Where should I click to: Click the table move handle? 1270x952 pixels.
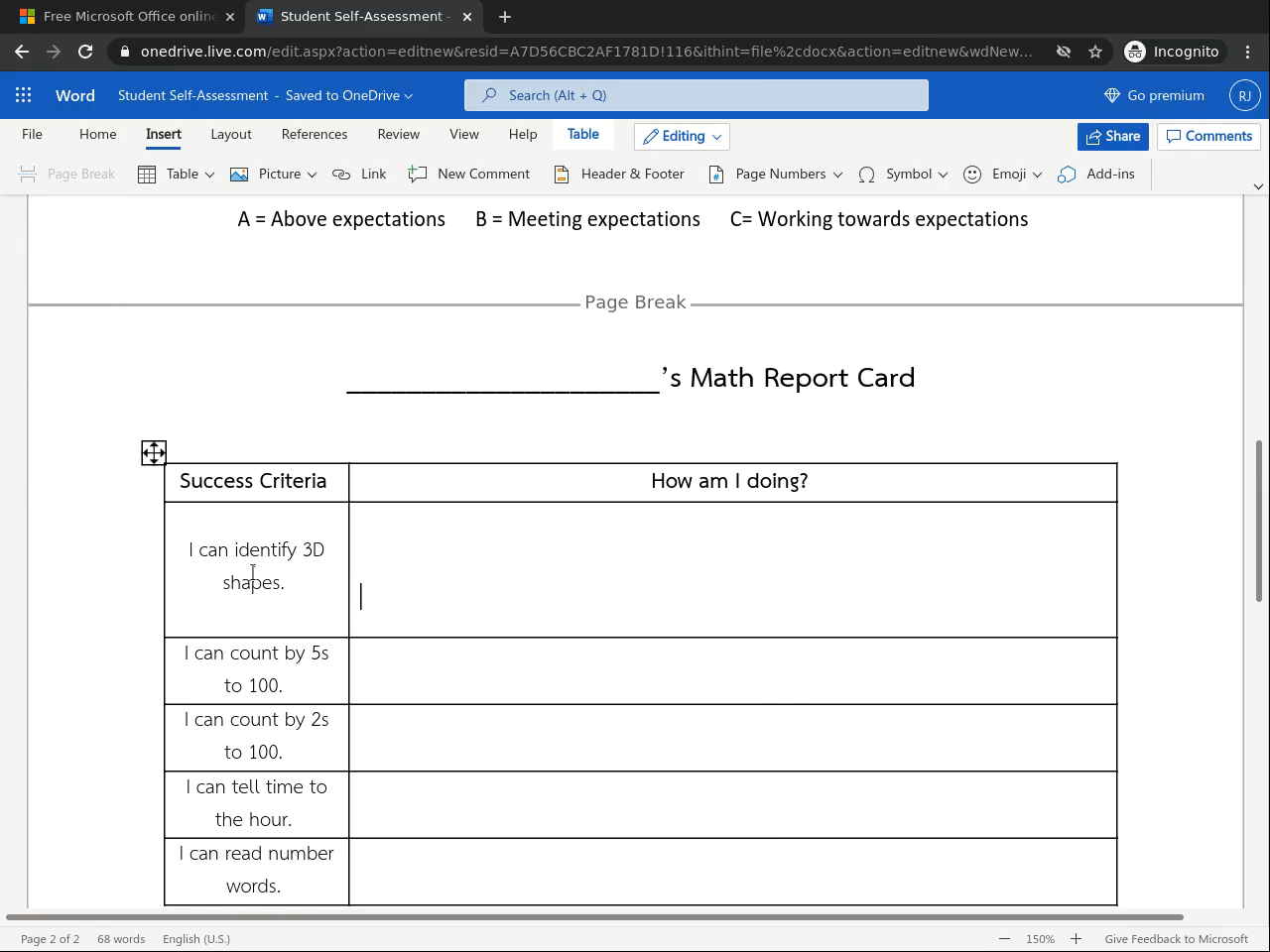pyautogui.click(x=154, y=453)
